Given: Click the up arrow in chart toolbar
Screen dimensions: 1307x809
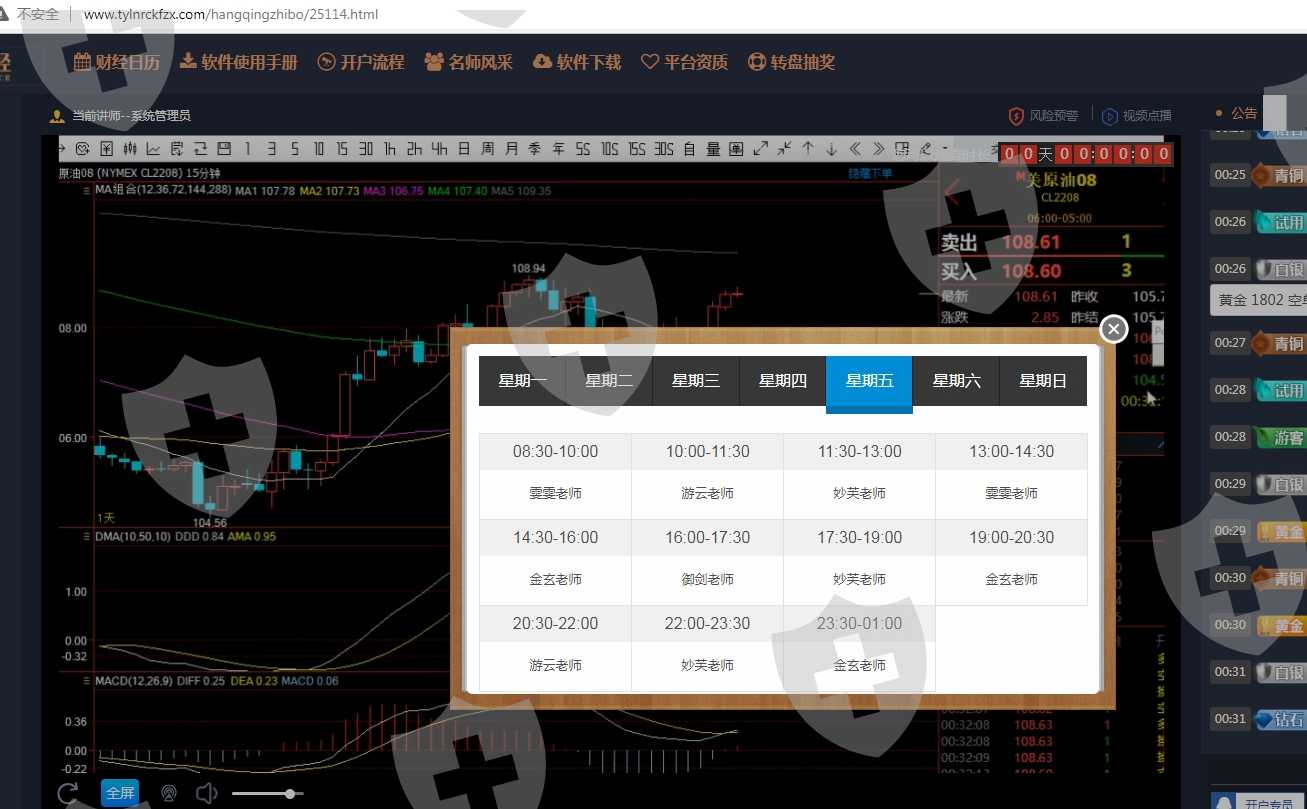Looking at the screenshot, I should tap(808, 149).
